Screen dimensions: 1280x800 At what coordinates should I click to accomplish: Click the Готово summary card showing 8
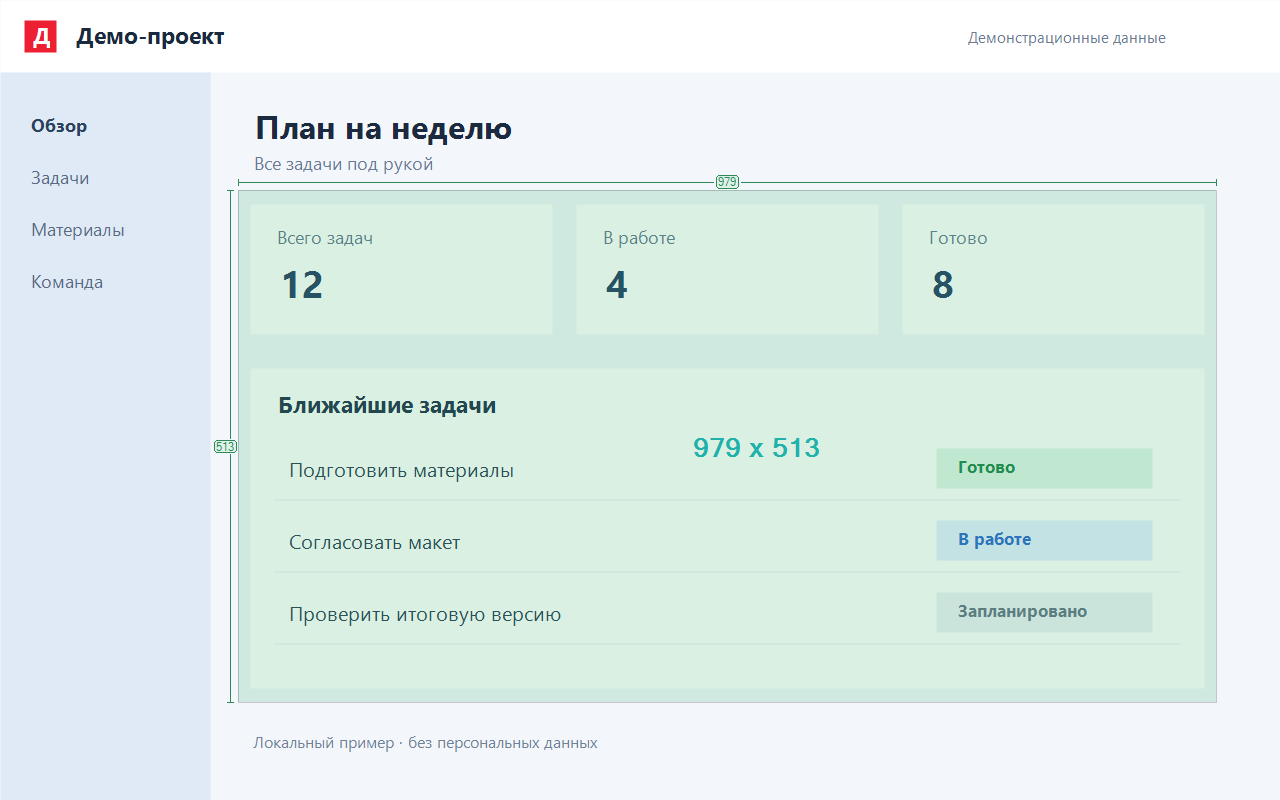1053,269
